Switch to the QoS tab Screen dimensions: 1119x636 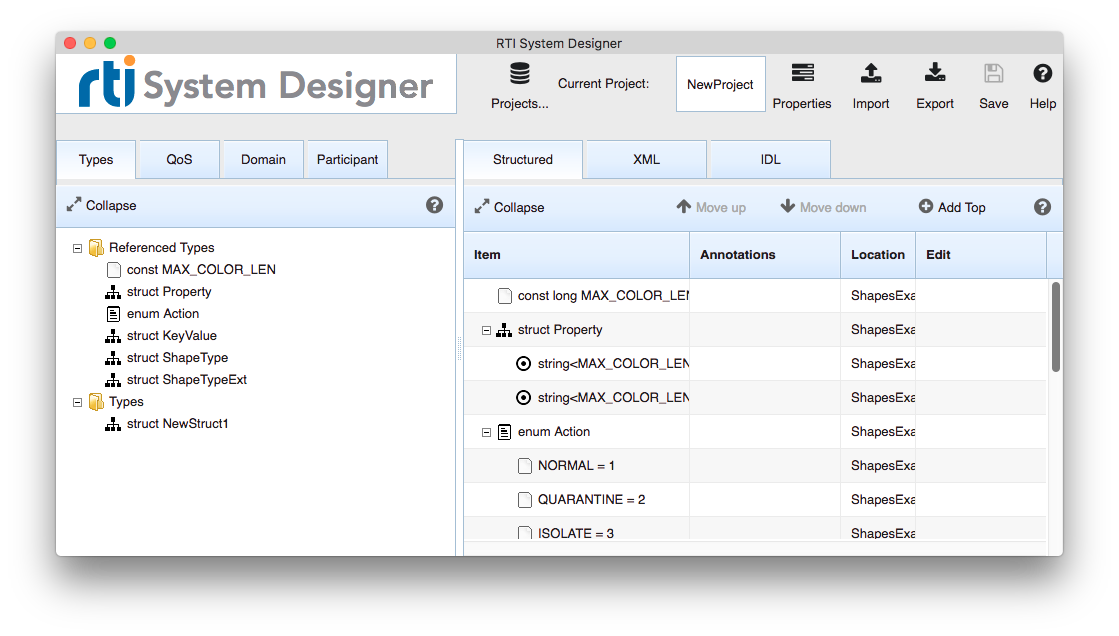point(179,160)
